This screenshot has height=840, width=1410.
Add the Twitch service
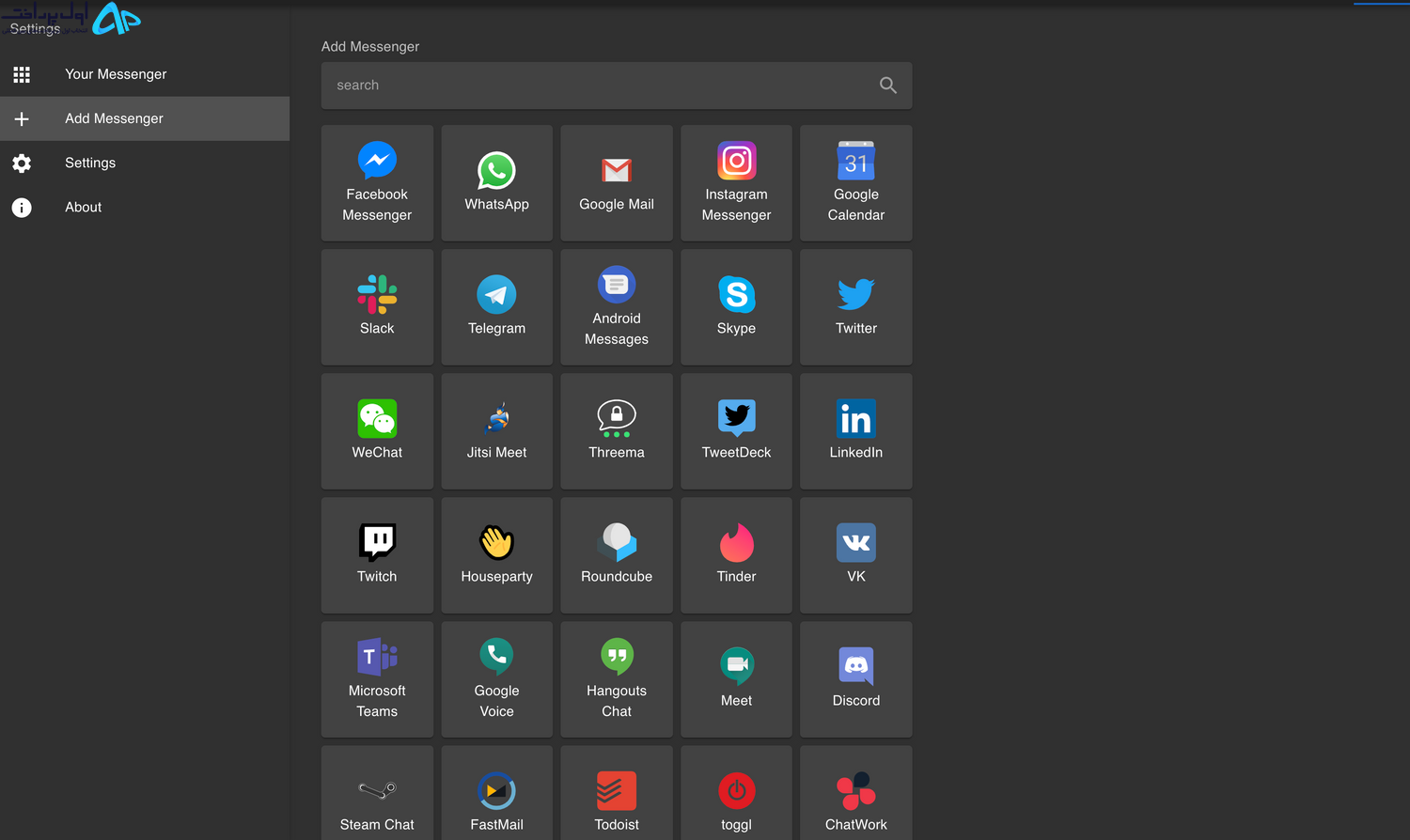[377, 555]
